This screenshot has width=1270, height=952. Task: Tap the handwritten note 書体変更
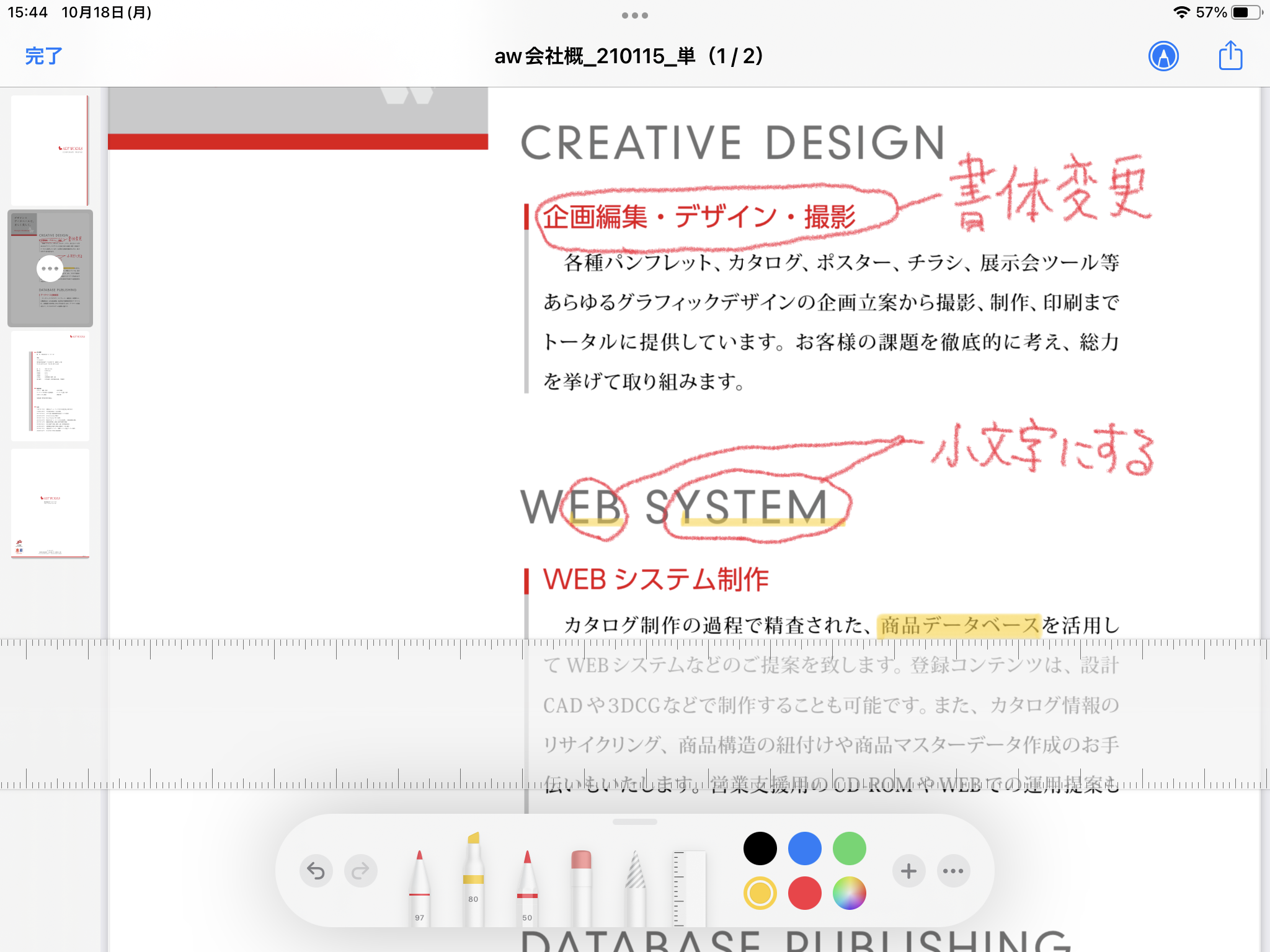point(1050,192)
